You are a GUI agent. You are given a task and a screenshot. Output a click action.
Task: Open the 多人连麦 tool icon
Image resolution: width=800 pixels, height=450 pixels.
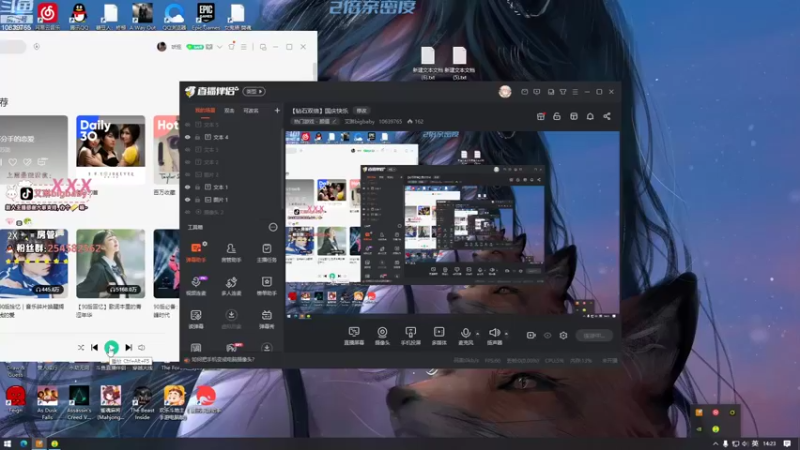point(231,286)
